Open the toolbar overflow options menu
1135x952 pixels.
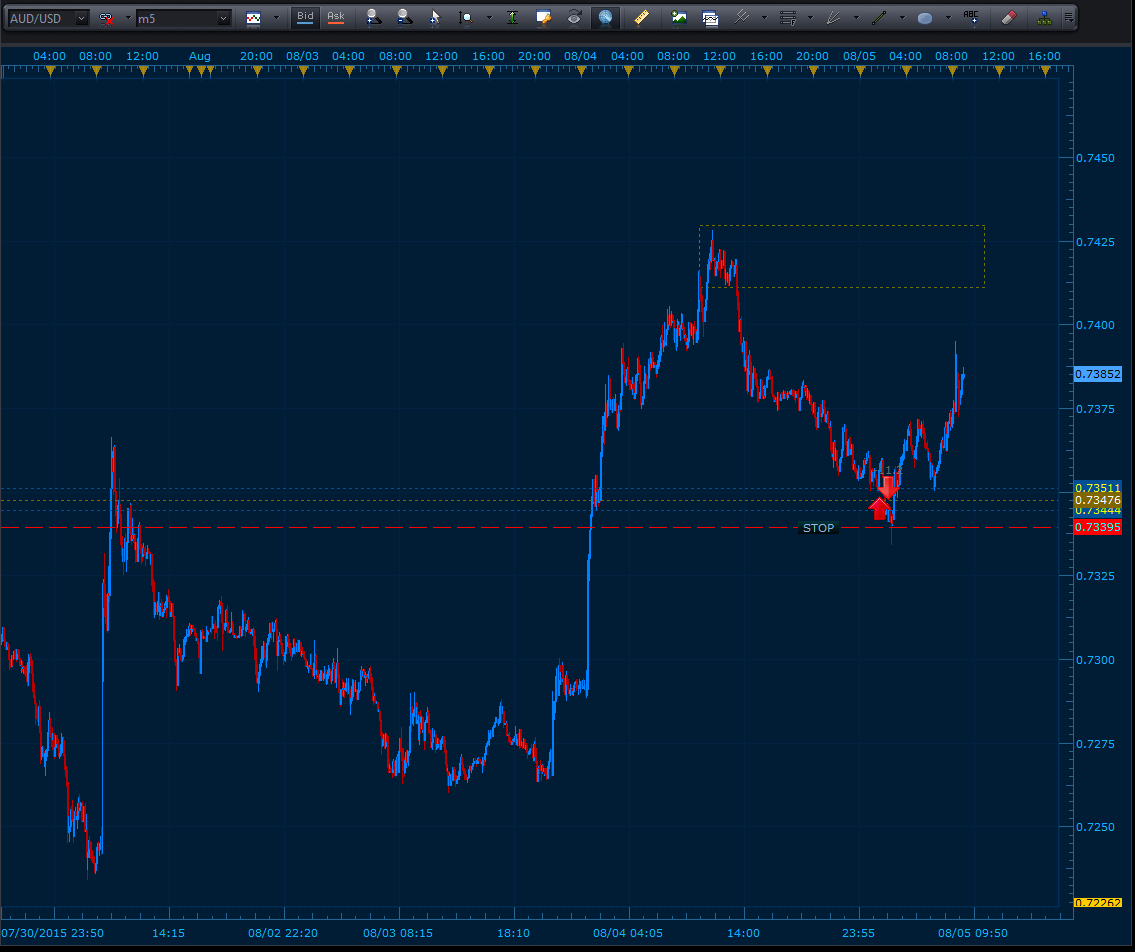(1070, 17)
